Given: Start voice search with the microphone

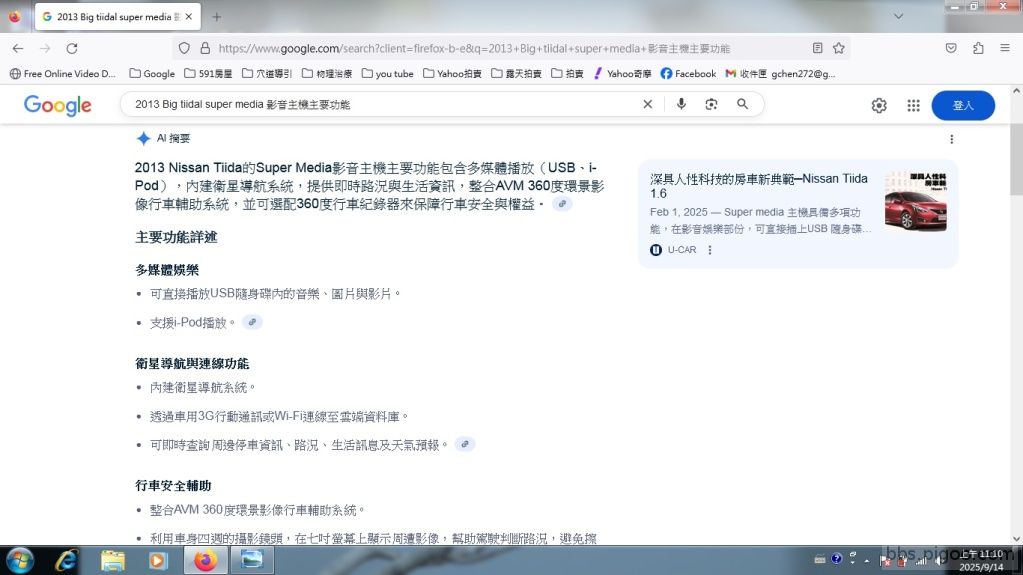Looking at the screenshot, I should point(681,104).
